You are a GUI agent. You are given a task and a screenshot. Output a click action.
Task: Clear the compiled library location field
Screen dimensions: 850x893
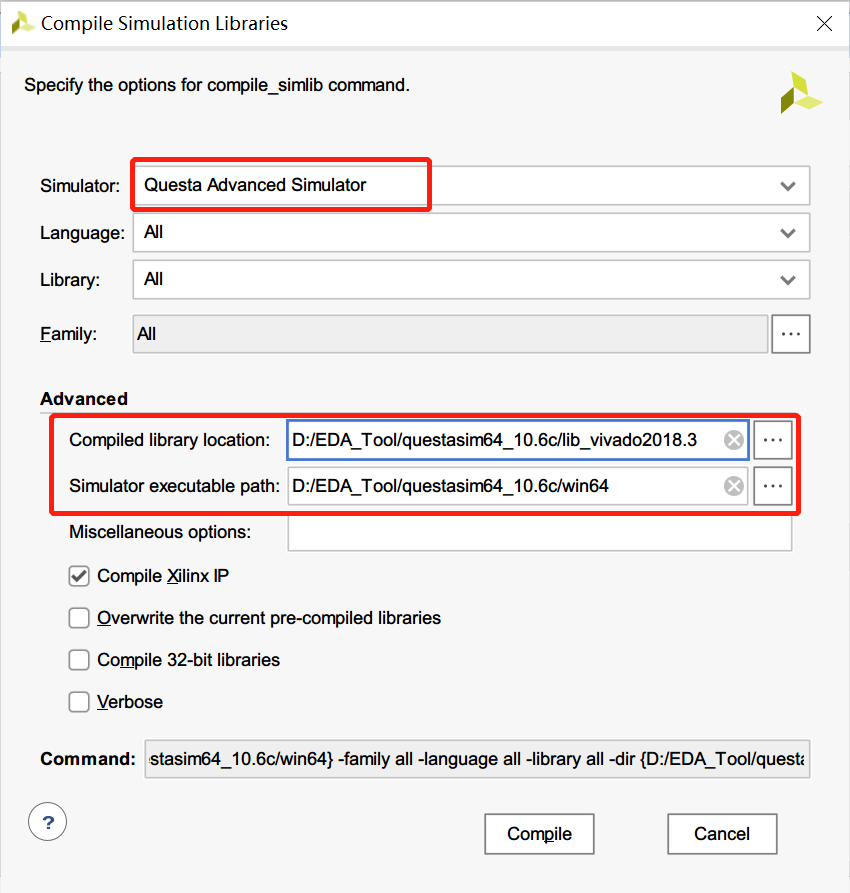coord(734,440)
